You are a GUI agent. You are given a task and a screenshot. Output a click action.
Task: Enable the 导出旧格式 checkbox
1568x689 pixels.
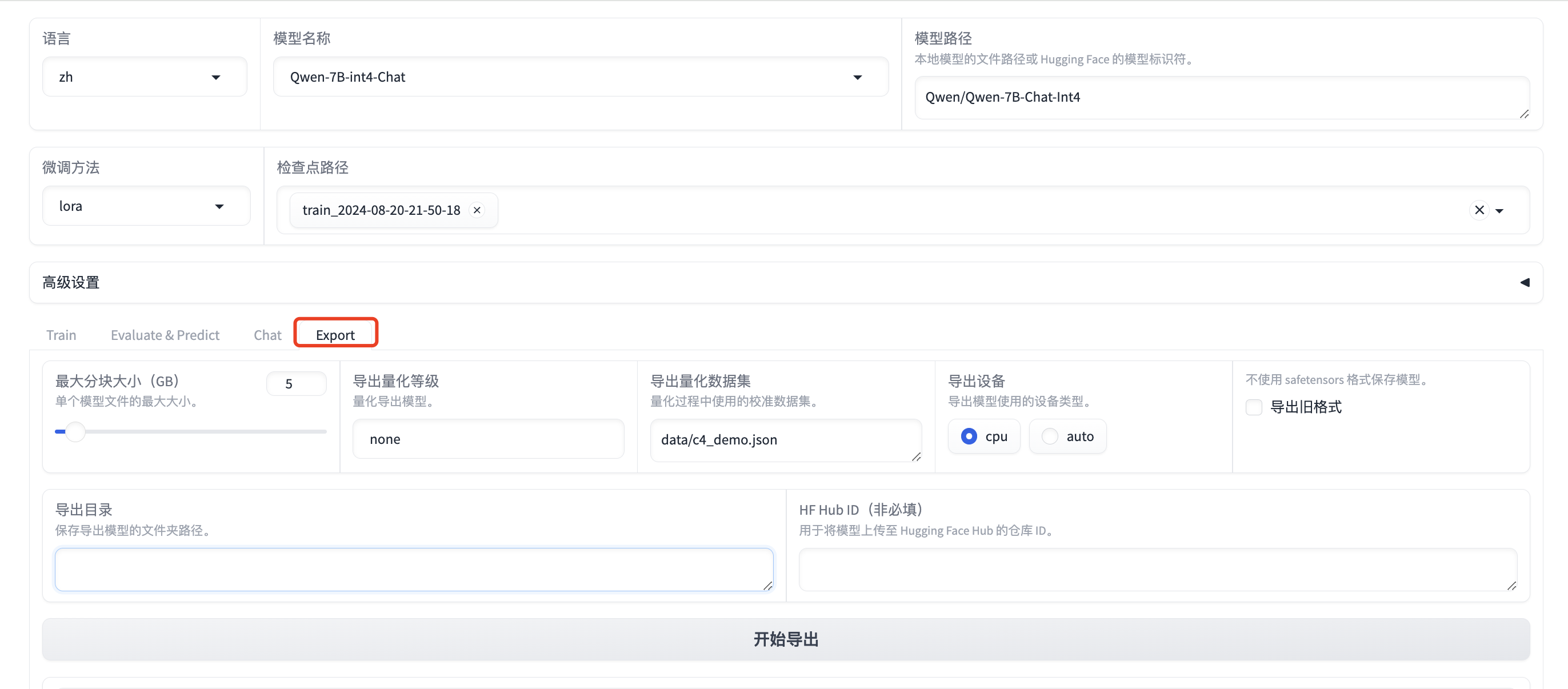pyautogui.click(x=1254, y=407)
